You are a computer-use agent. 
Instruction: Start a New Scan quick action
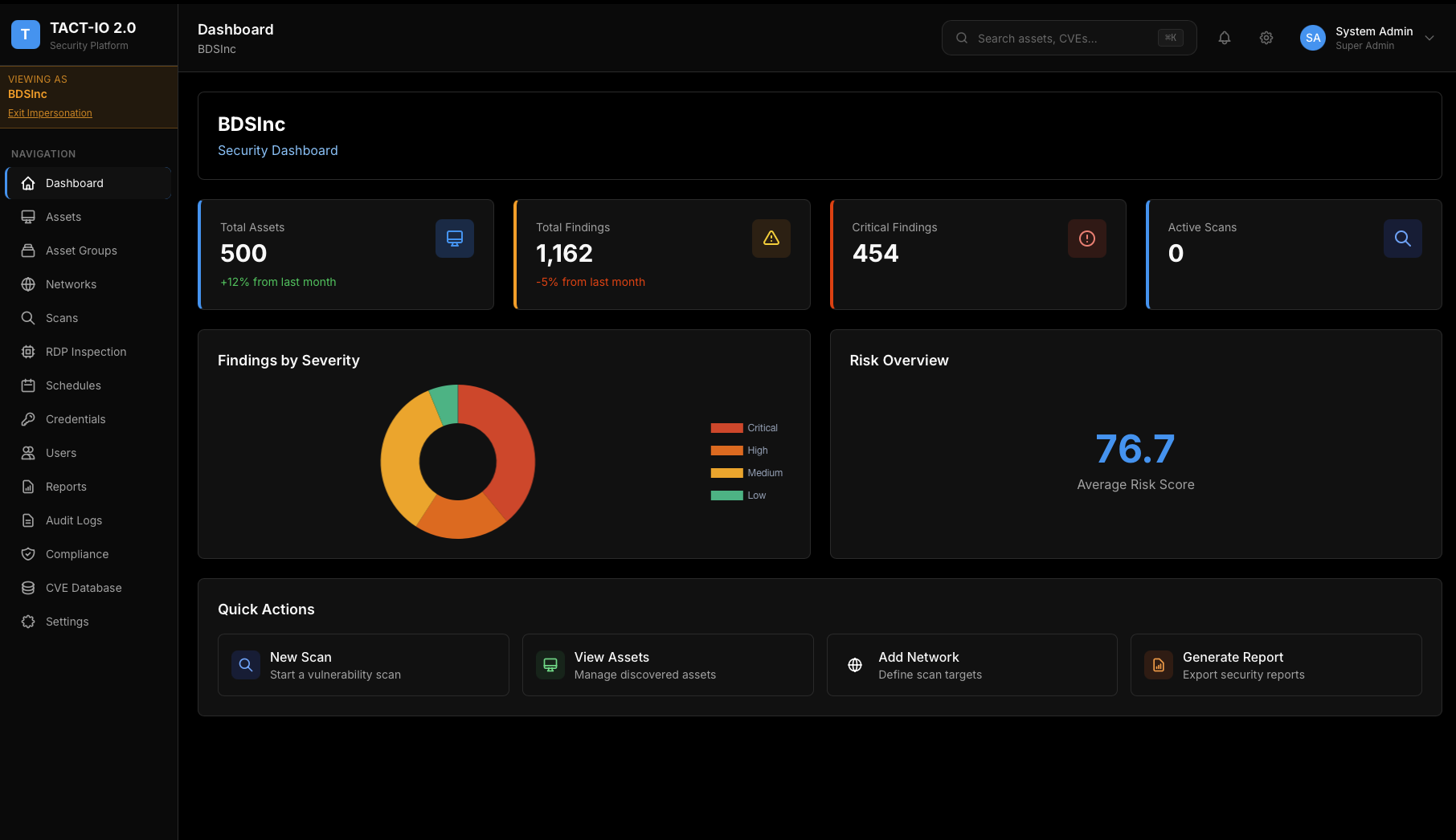point(362,664)
